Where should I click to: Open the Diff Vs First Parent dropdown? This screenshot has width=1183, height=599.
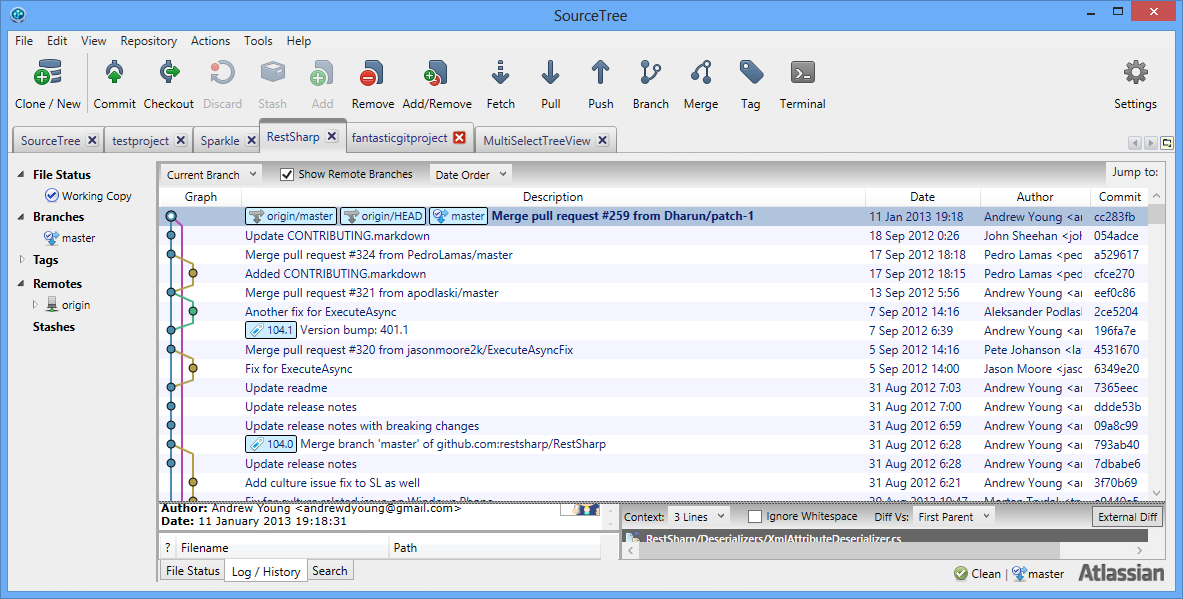(x=953, y=517)
